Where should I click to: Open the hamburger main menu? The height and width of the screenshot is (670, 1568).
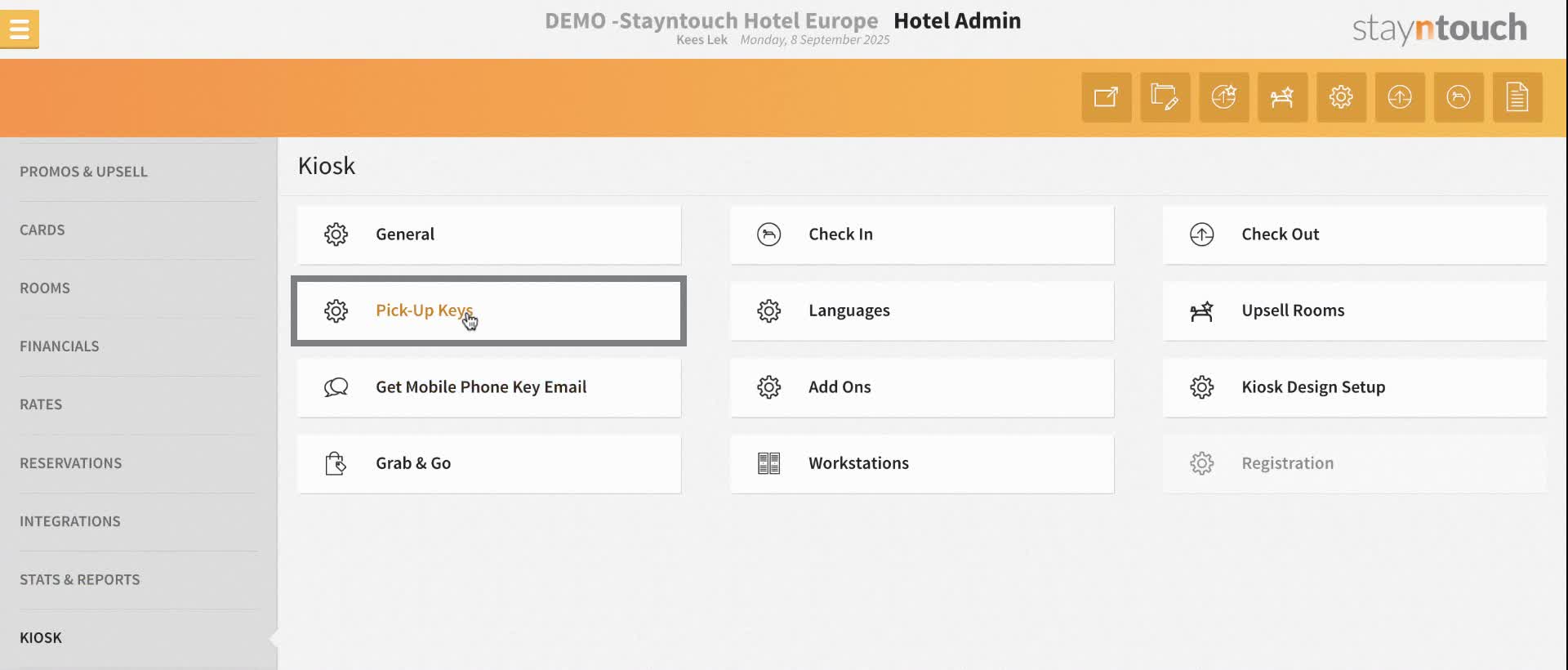[x=20, y=29]
